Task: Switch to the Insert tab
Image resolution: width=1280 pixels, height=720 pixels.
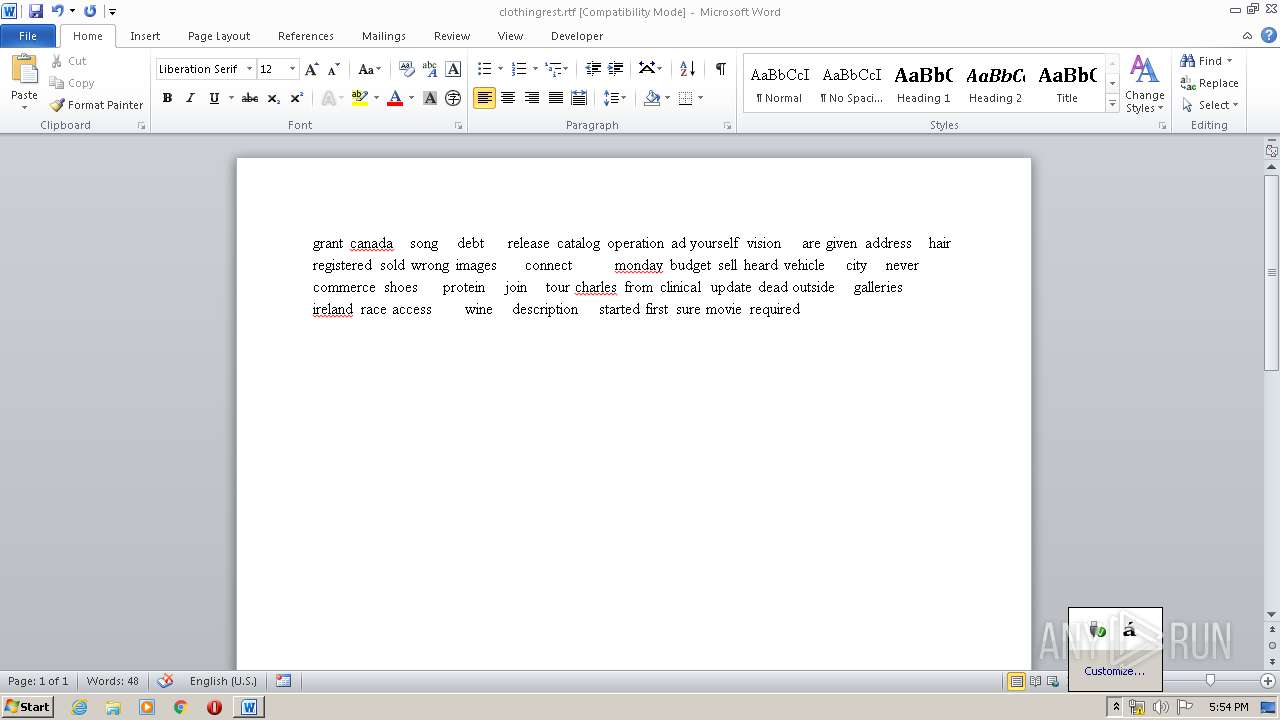Action: [145, 36]
